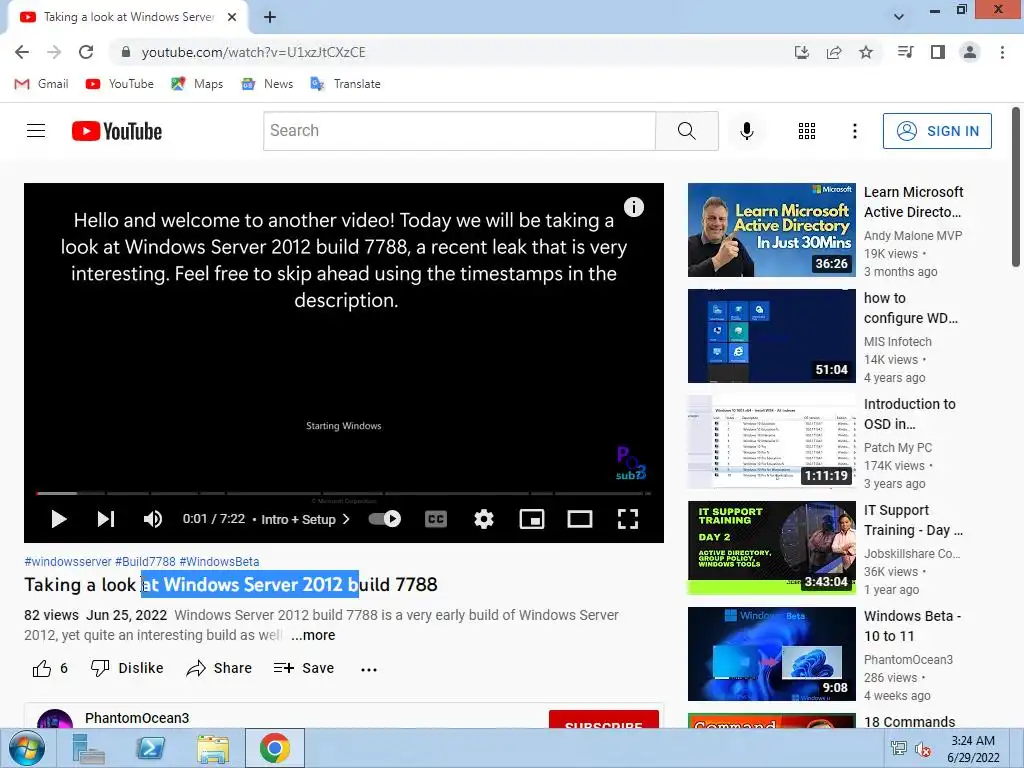Screen dimensions: 1024x768
Task: Click the magnifier search button
Action: 686,131
